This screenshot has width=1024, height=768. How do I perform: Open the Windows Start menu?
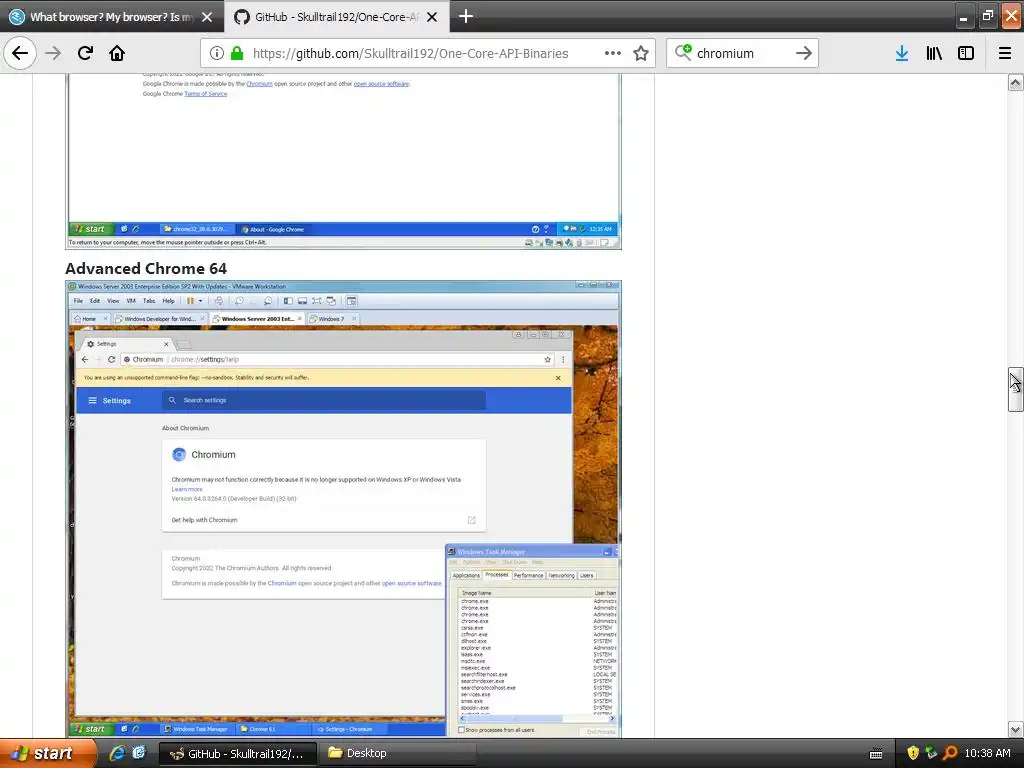[48, 753]
